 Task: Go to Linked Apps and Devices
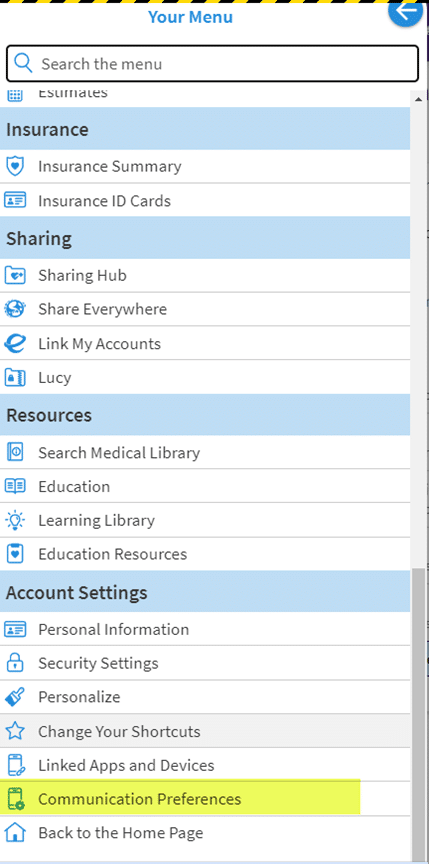click(205, 765)
